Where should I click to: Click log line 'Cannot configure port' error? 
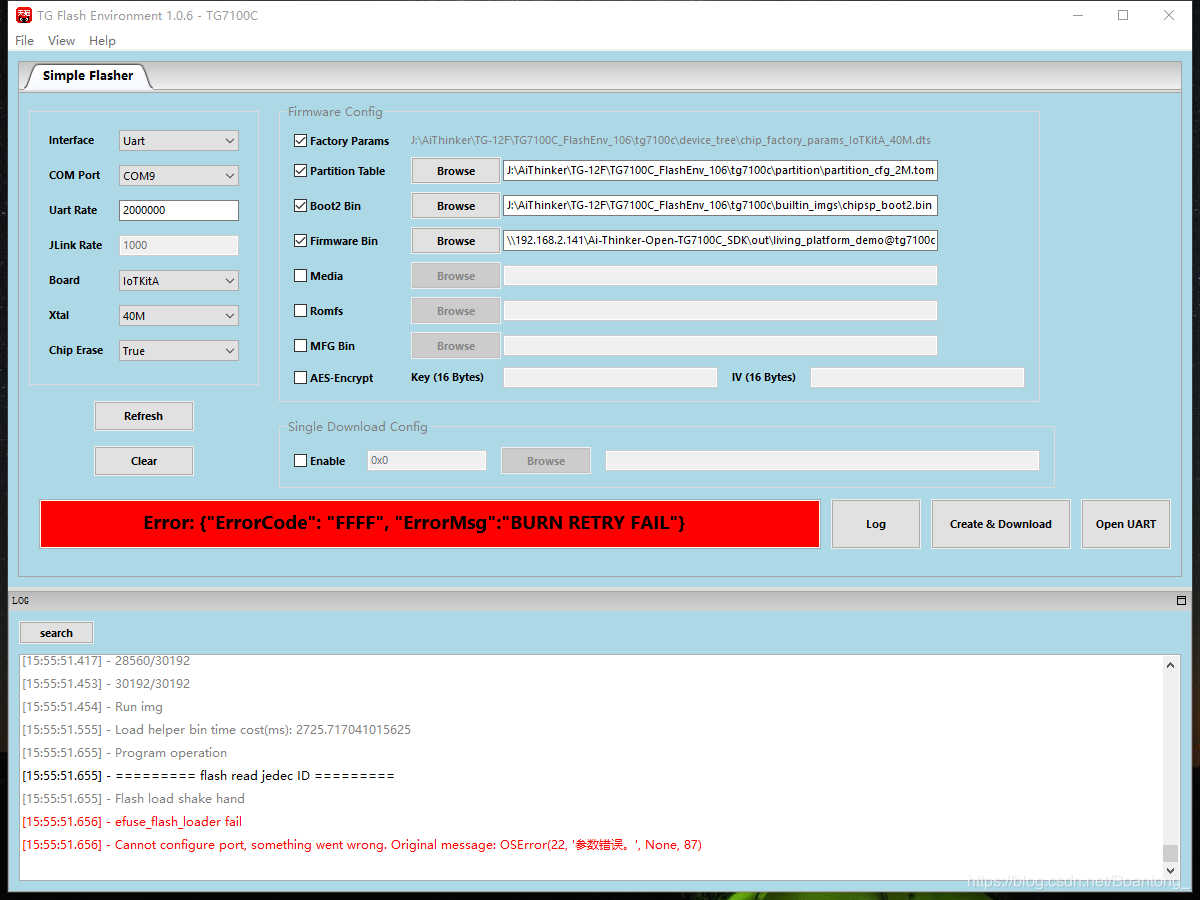click(362, 845)
